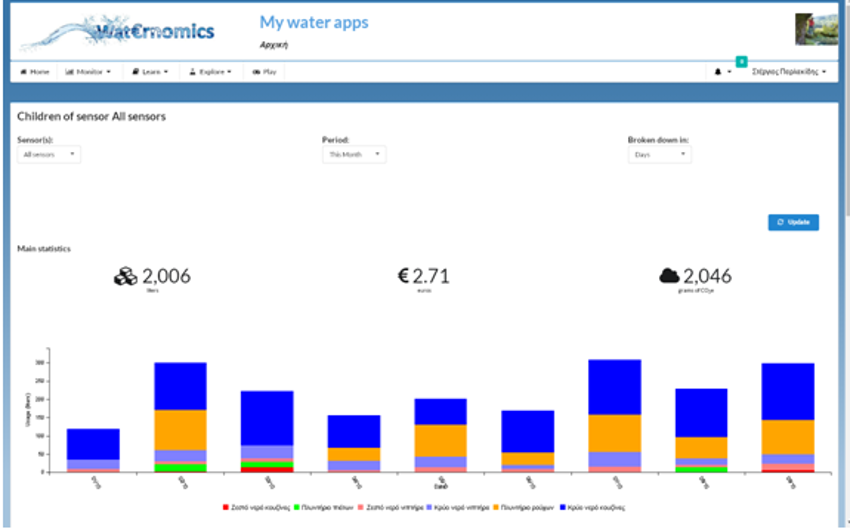Screen dimensions: 850x532
Task: Go to Home in navbar
Action: [35, 72]
